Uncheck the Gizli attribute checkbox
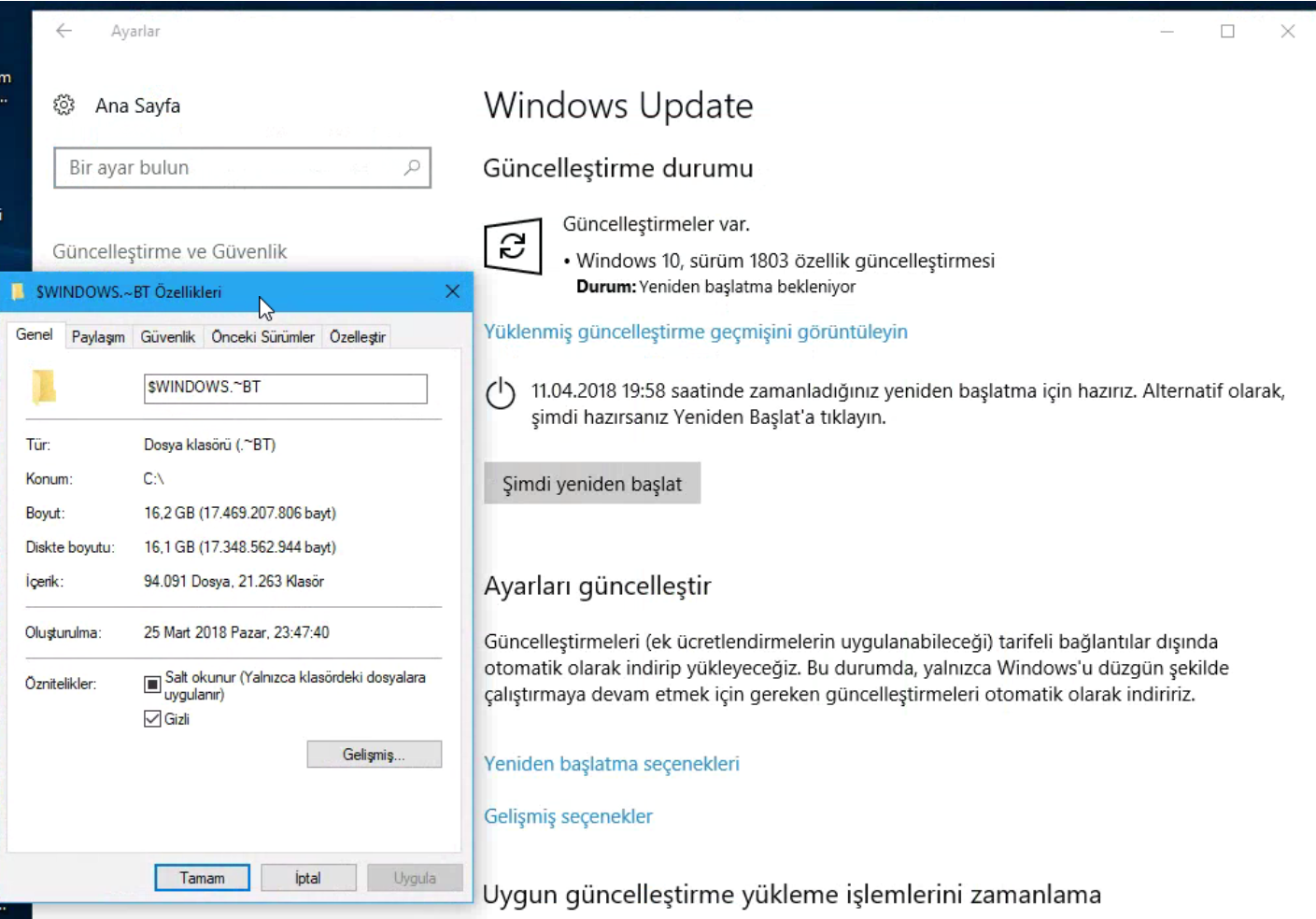1316x919 pixels. (x=152, y=718)
